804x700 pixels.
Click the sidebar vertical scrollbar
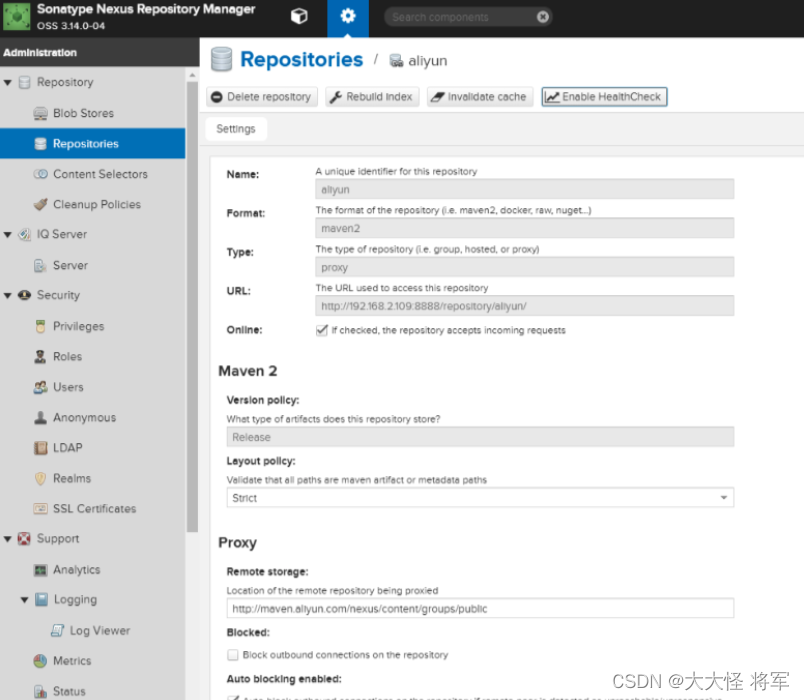[x=192, y=308]
